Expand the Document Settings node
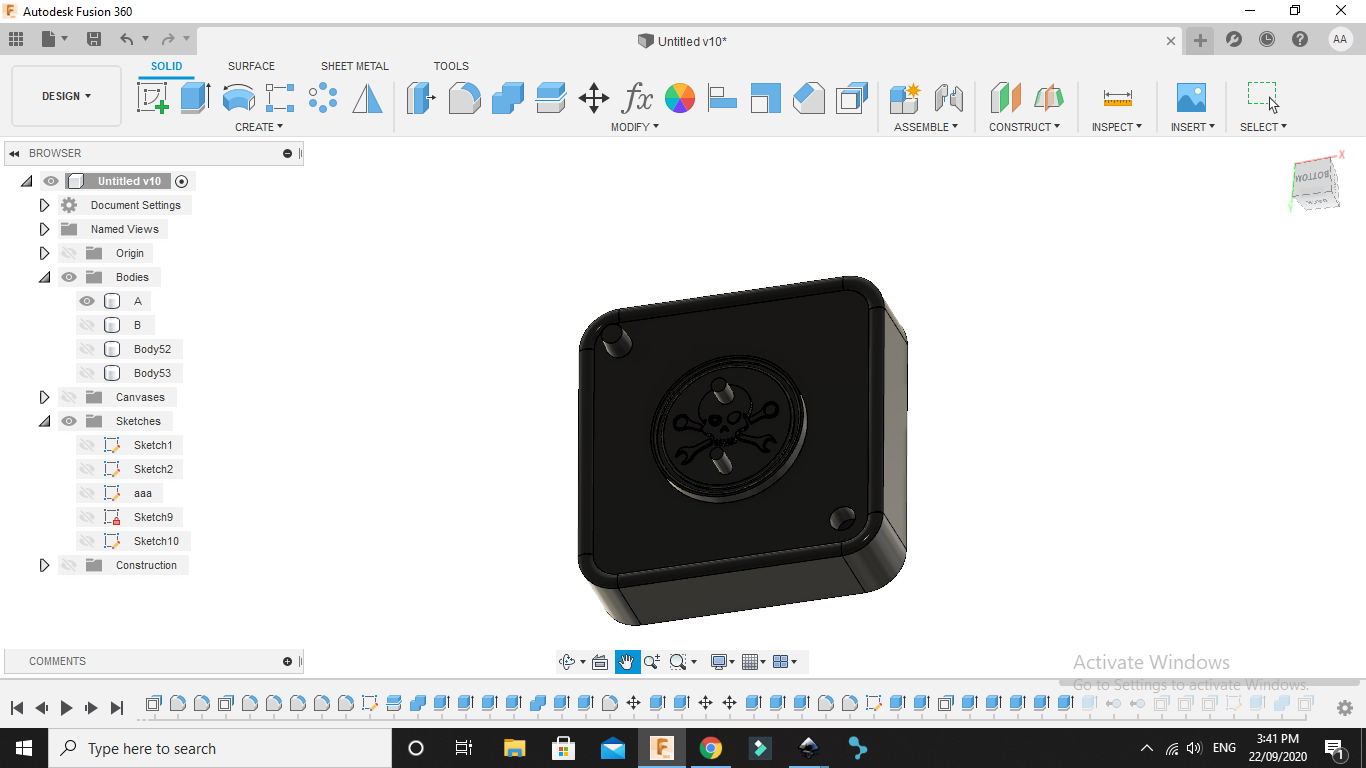 (x=44, y=205)
